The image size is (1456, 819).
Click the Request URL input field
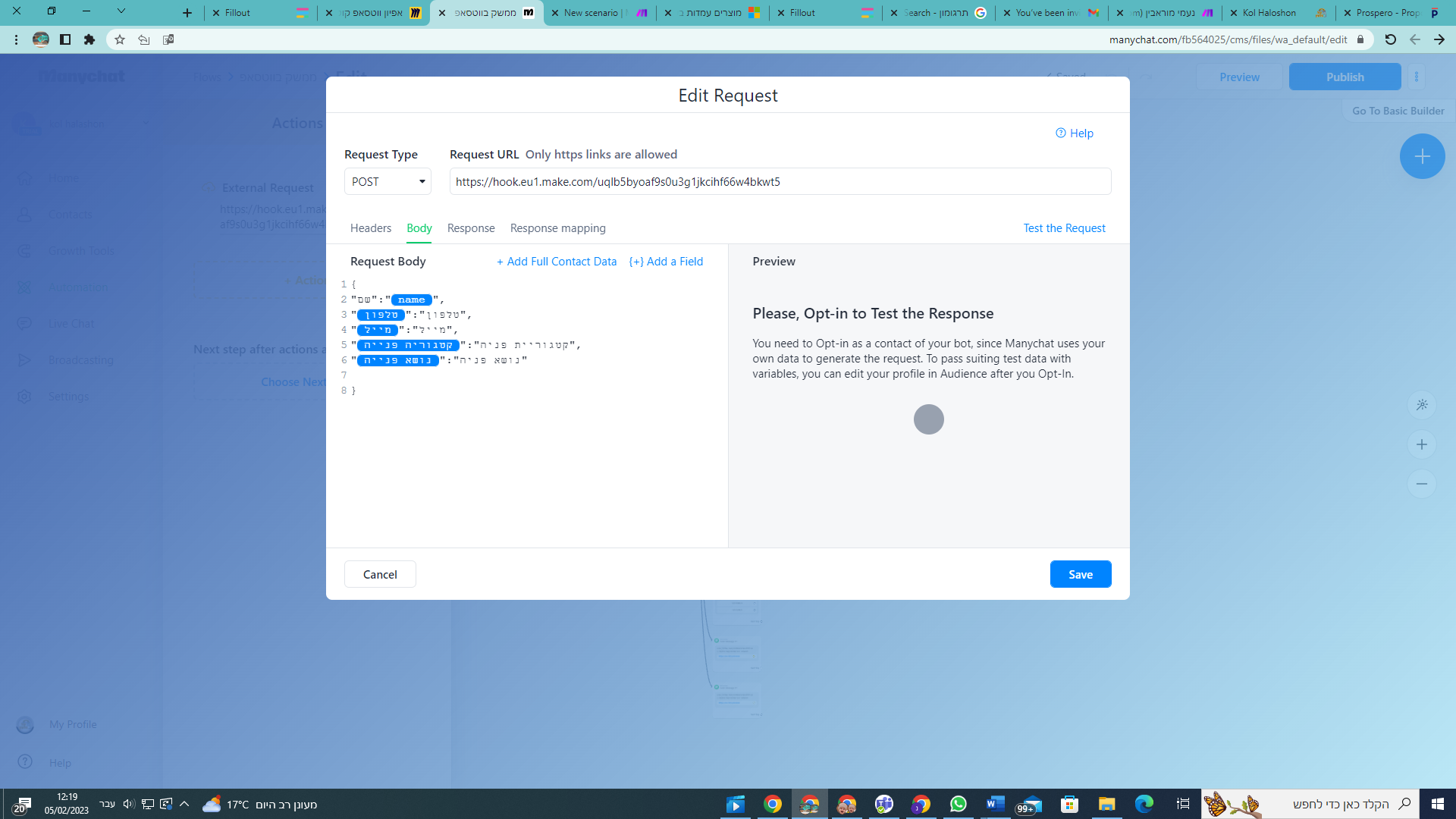[x=780, y=181]
